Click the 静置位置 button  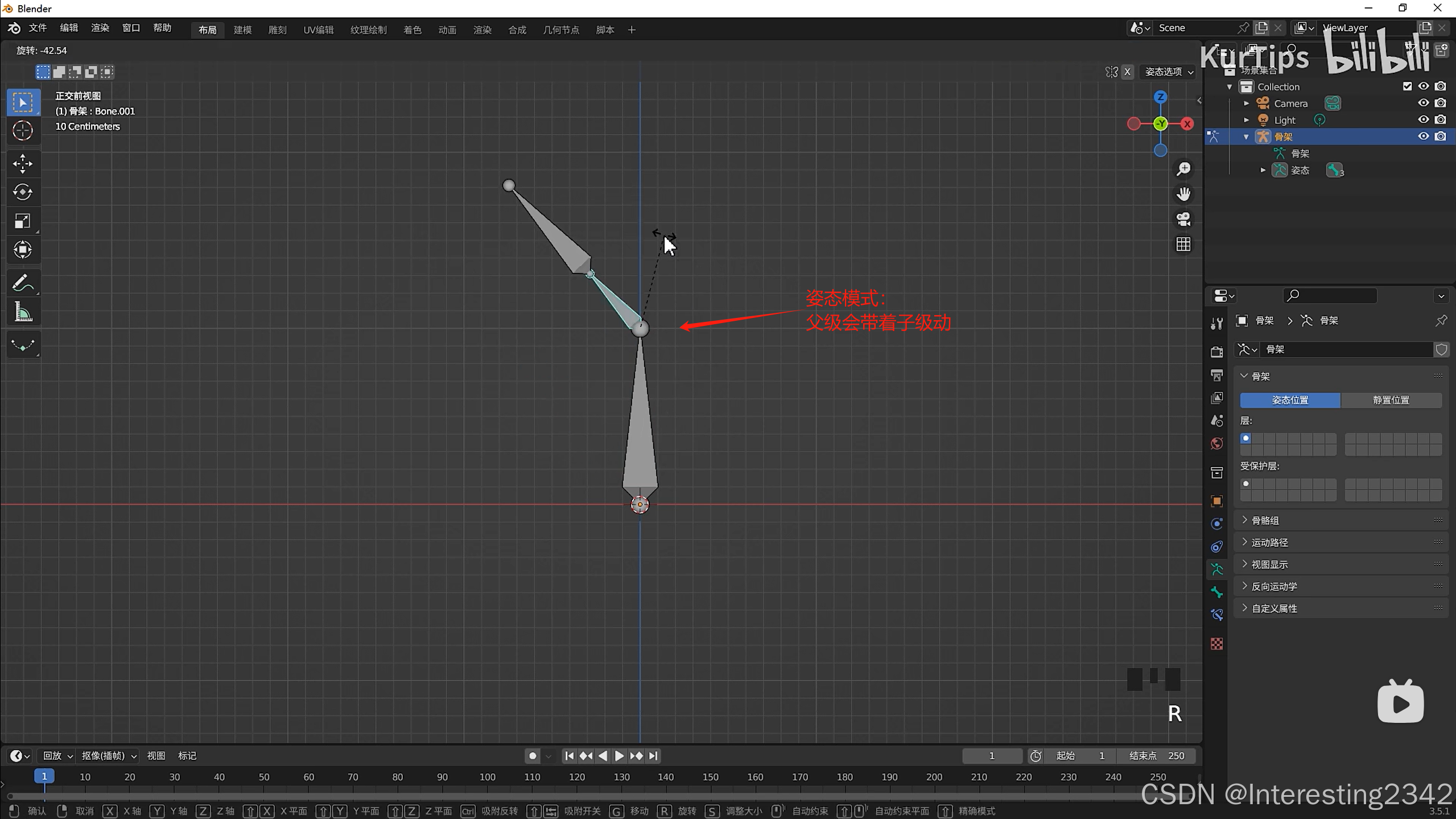coord(1391,400)
